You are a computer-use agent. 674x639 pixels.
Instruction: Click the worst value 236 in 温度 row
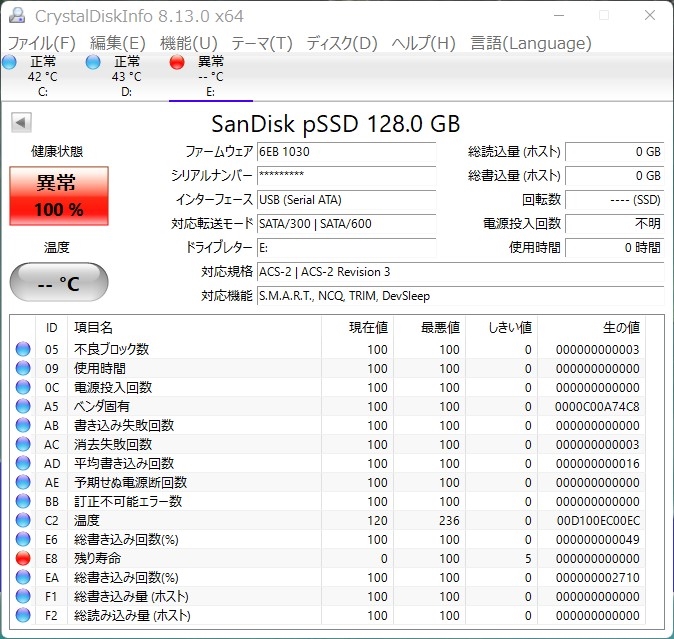pyautogui.click(x=449, y=521)
